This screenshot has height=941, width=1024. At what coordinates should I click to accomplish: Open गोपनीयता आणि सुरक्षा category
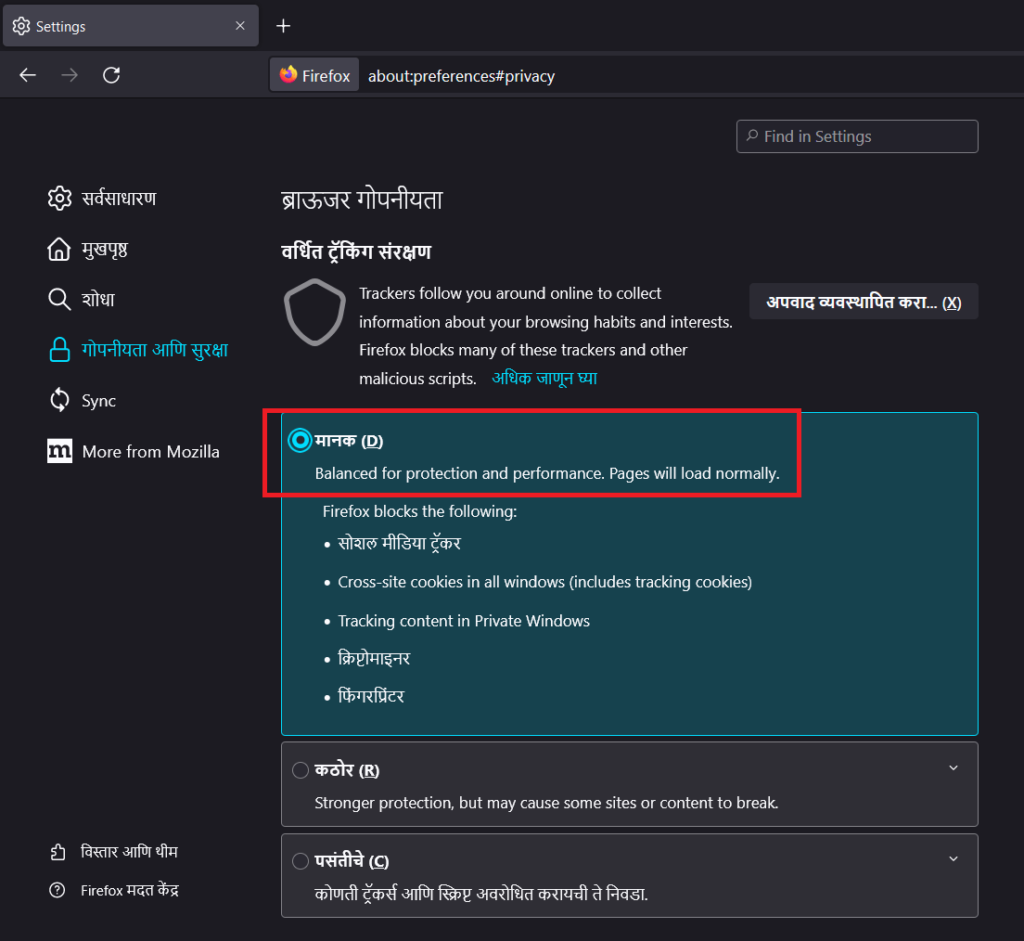(x=155, y=350)
